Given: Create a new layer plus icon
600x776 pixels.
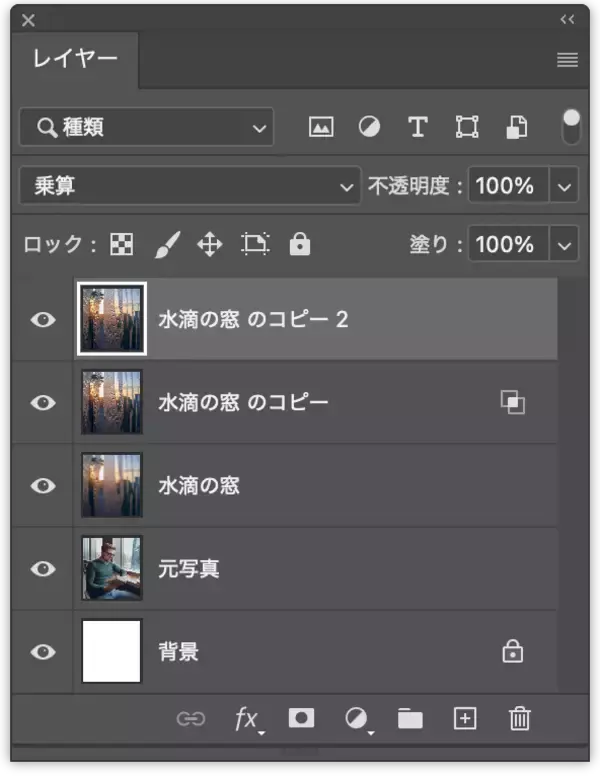Looking at the screenshot, I should (x=465, y=718).
